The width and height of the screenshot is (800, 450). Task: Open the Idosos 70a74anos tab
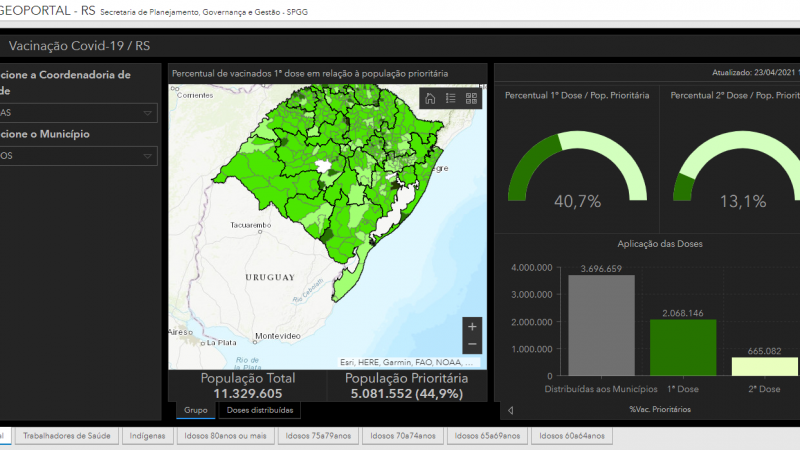click(x=403, y=436)
